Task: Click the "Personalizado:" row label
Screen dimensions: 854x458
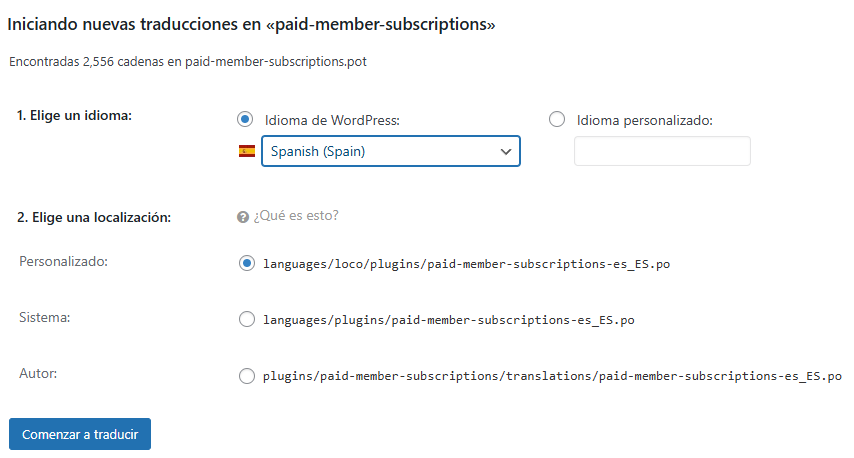Action: point(64,261)
